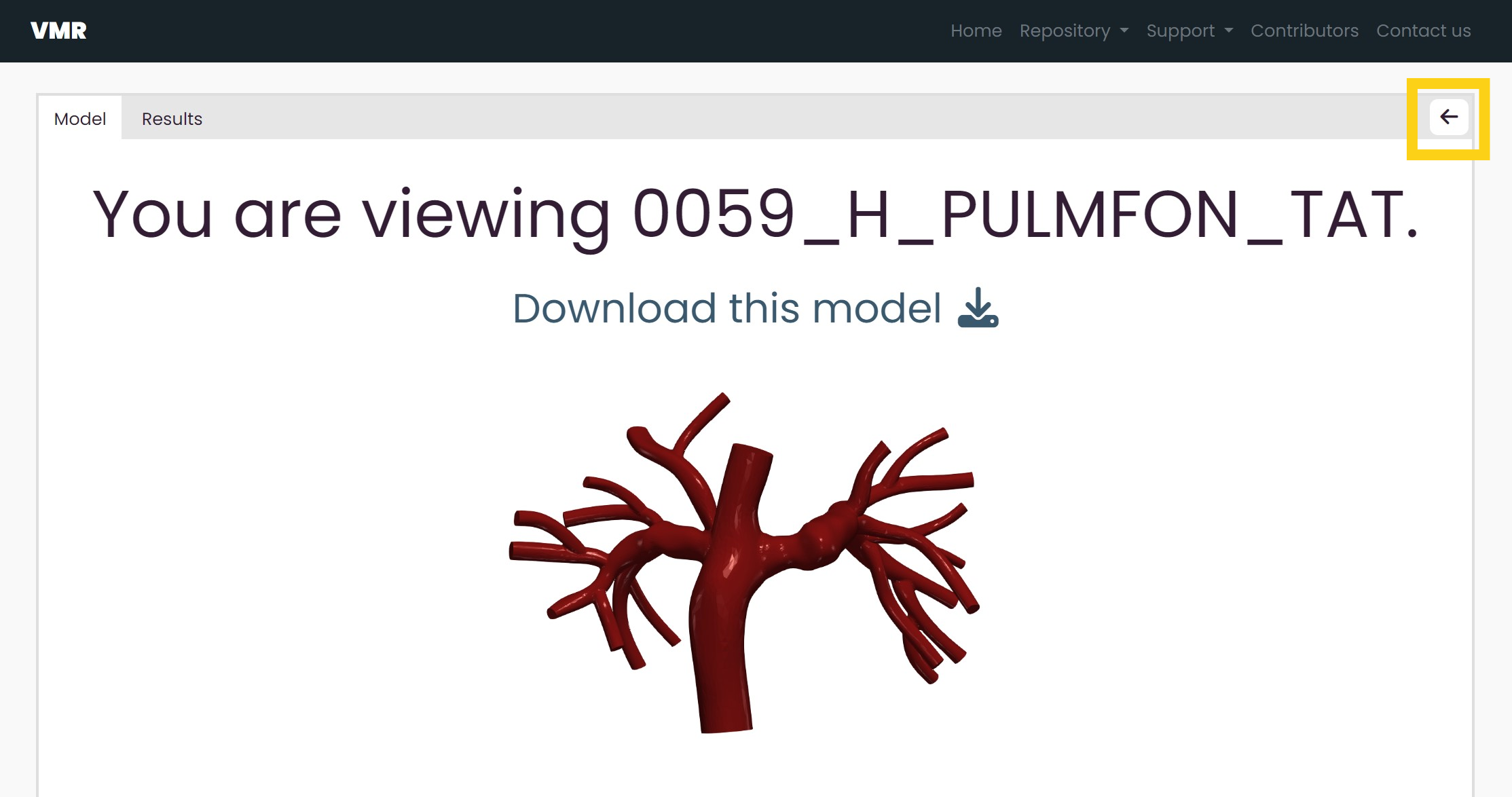Screen dimensions: 1512x797
Task: Select the Model tab to view geometry
Action: [80, 119]
